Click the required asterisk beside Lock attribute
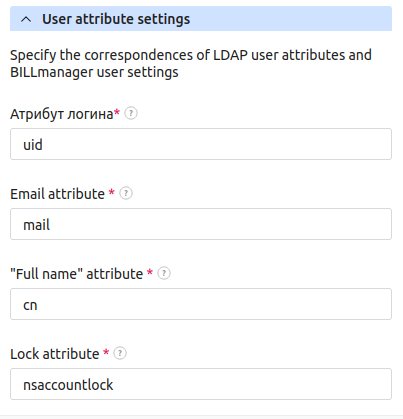The image size is (403, 419). [x=106, y=352]
